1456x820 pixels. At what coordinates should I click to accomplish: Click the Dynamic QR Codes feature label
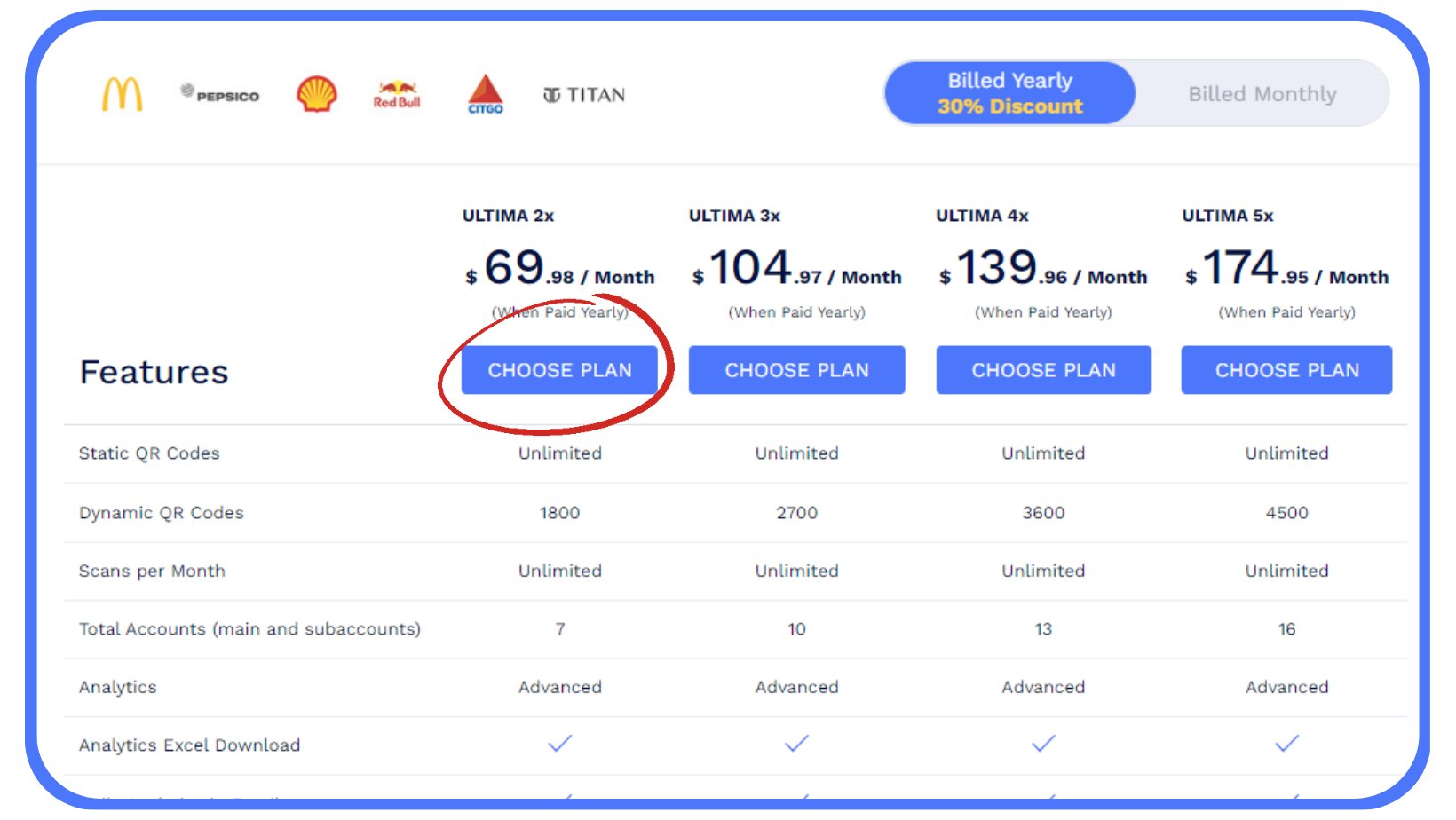pos(161,513)
